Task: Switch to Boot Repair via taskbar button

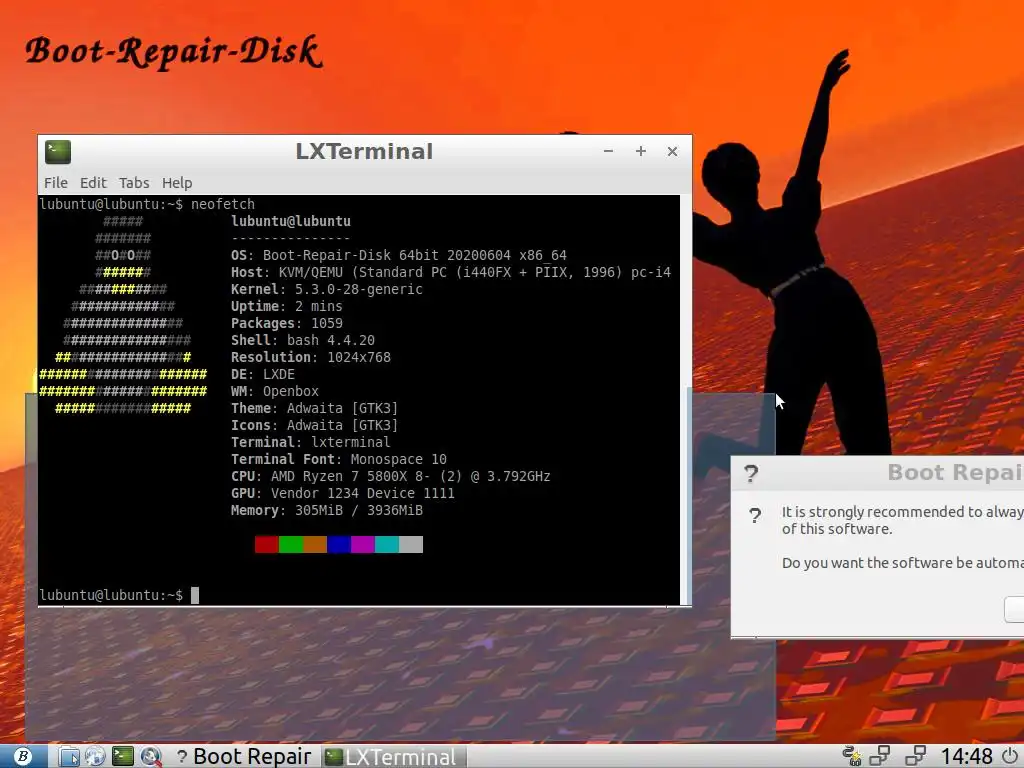Action: coord(245,756)
